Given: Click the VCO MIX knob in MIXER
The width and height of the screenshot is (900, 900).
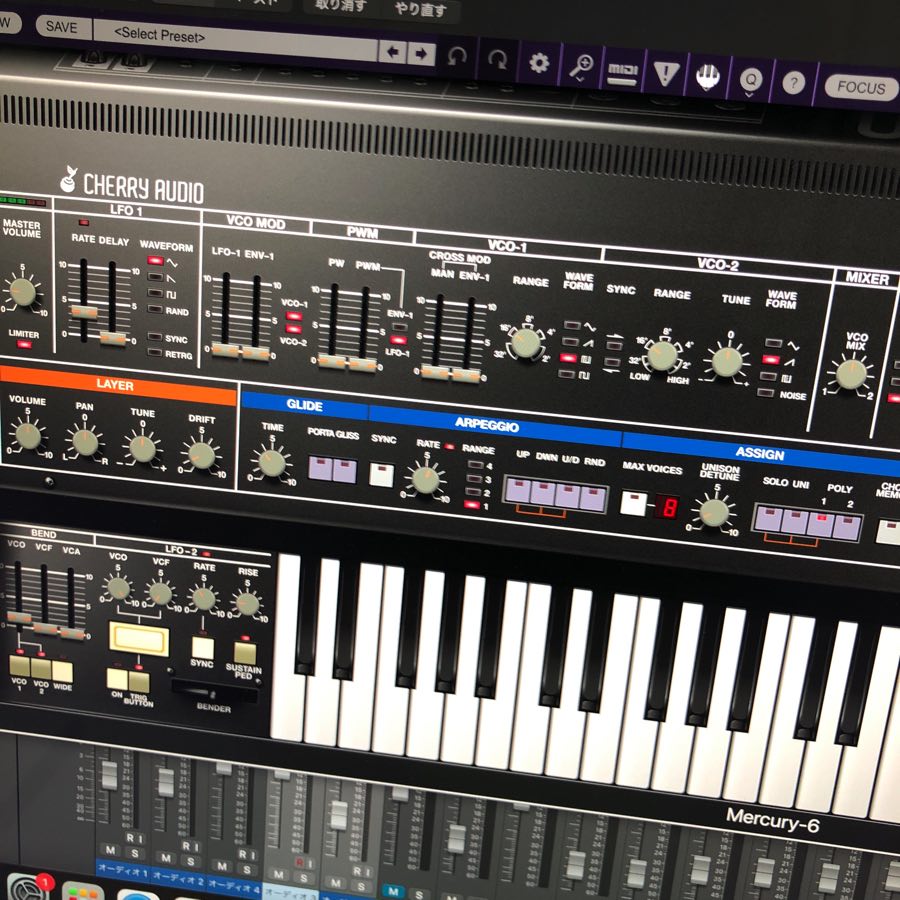Looking at the screenshot, I should tap(850, 374).
